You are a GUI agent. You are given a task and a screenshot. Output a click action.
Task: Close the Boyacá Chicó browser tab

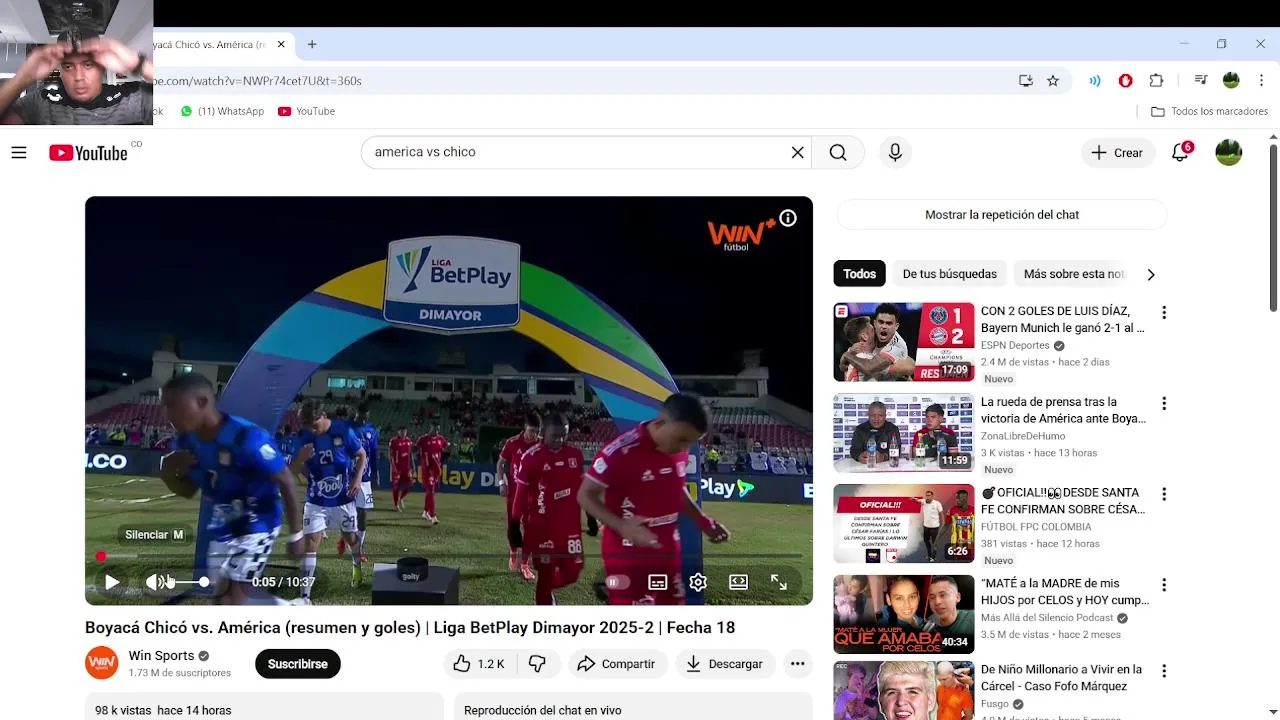pos(281,44)
